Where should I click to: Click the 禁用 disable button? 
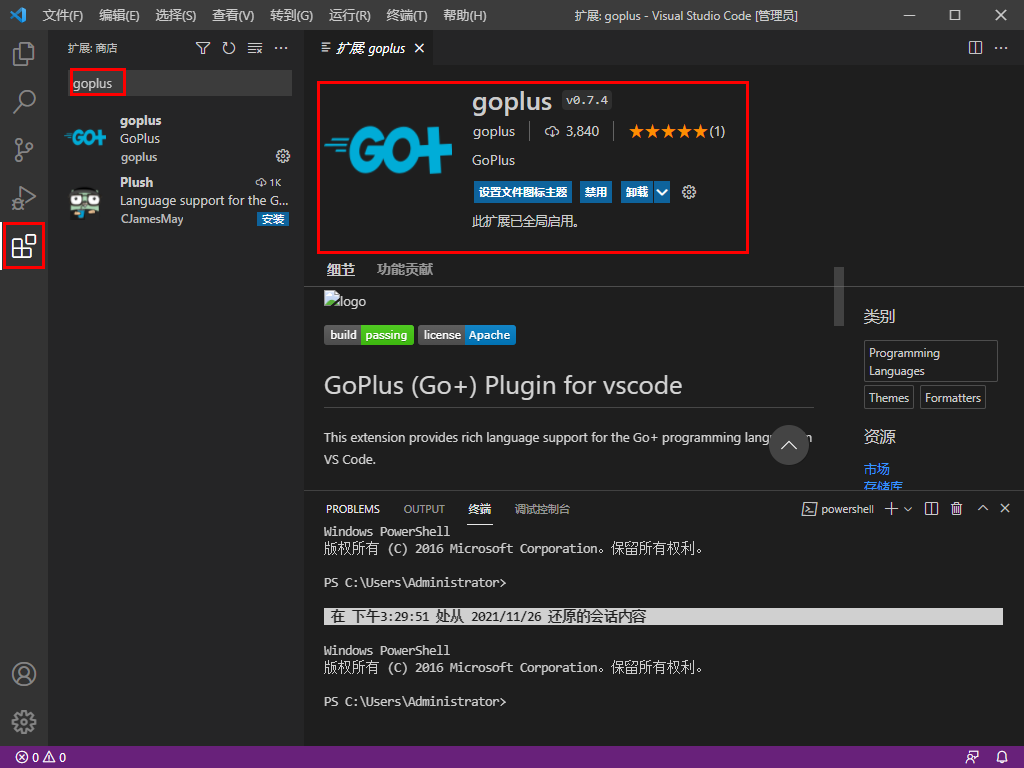[596, 192]
